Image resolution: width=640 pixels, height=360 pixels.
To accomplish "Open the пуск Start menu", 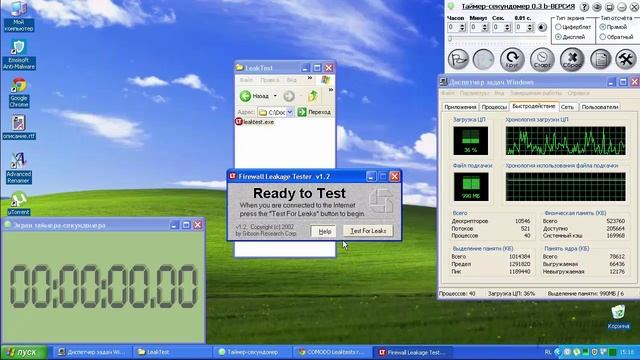I will click(x=24, y=352).
